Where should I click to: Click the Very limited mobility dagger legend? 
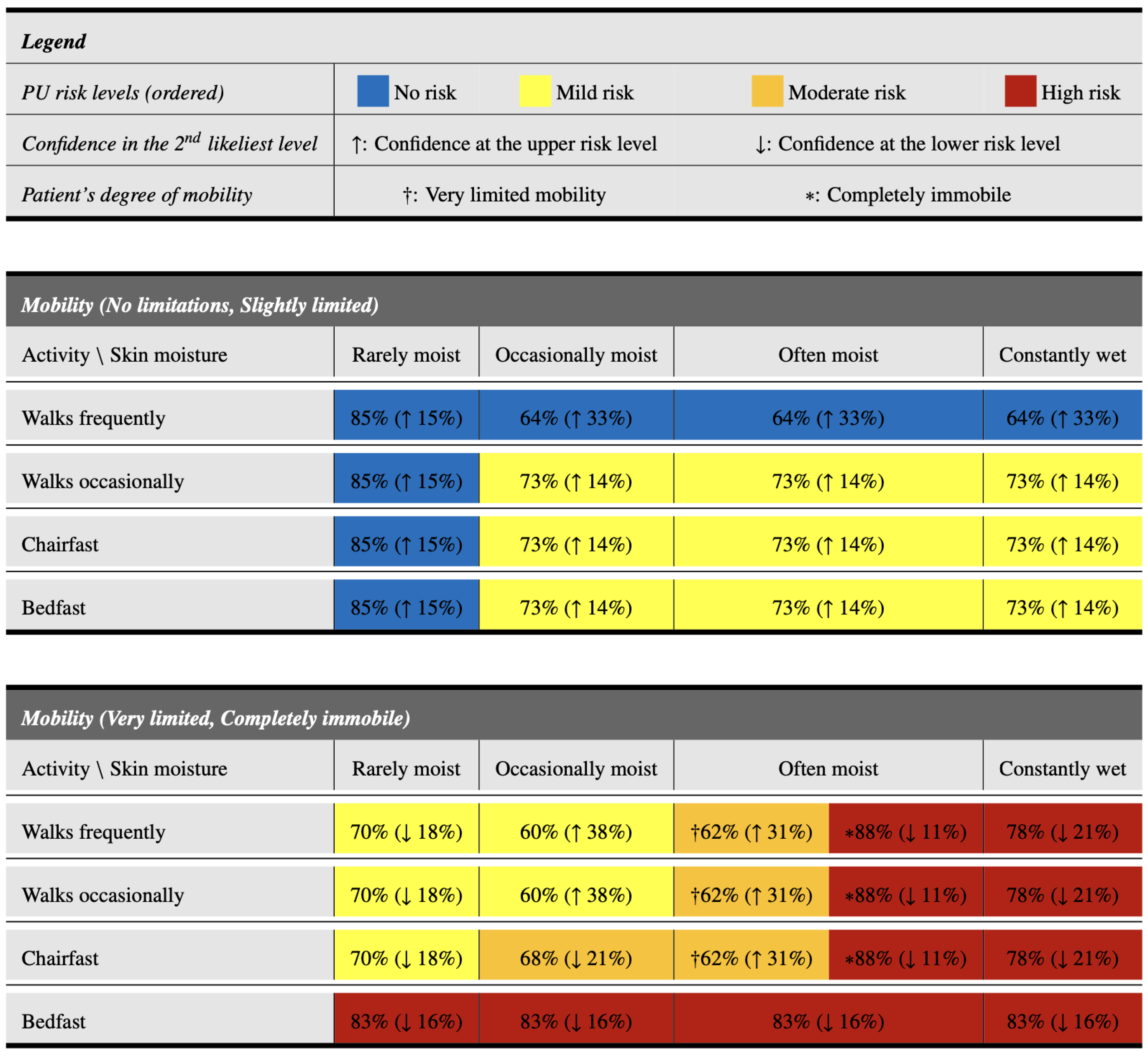pyautogui.click(x=504, y=195)
